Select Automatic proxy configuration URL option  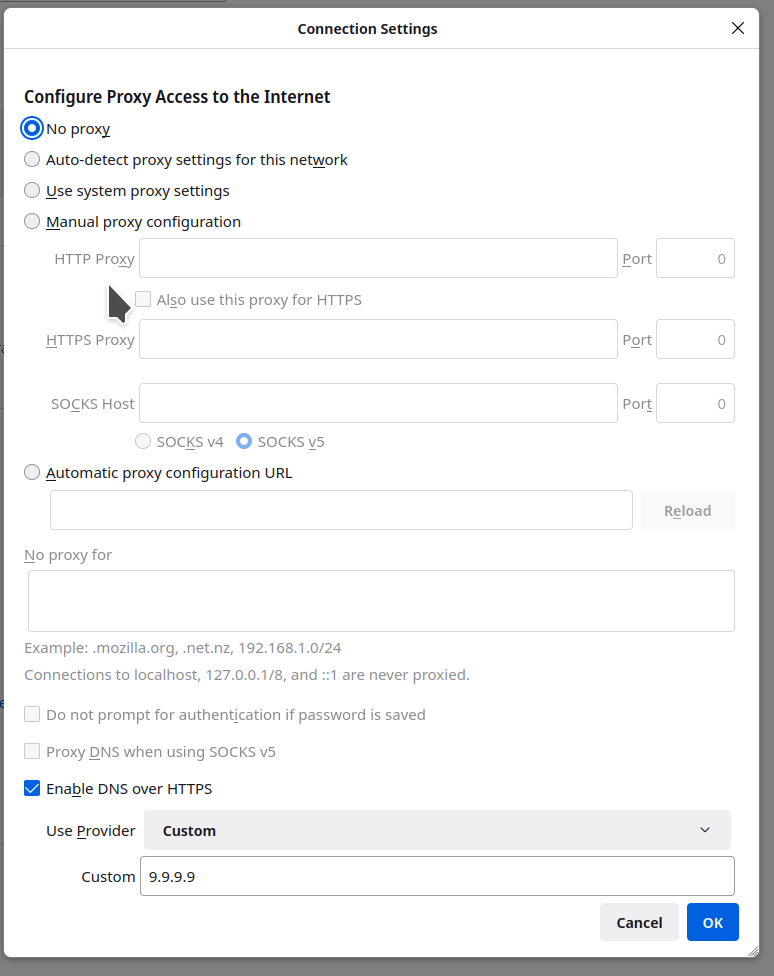33,472
